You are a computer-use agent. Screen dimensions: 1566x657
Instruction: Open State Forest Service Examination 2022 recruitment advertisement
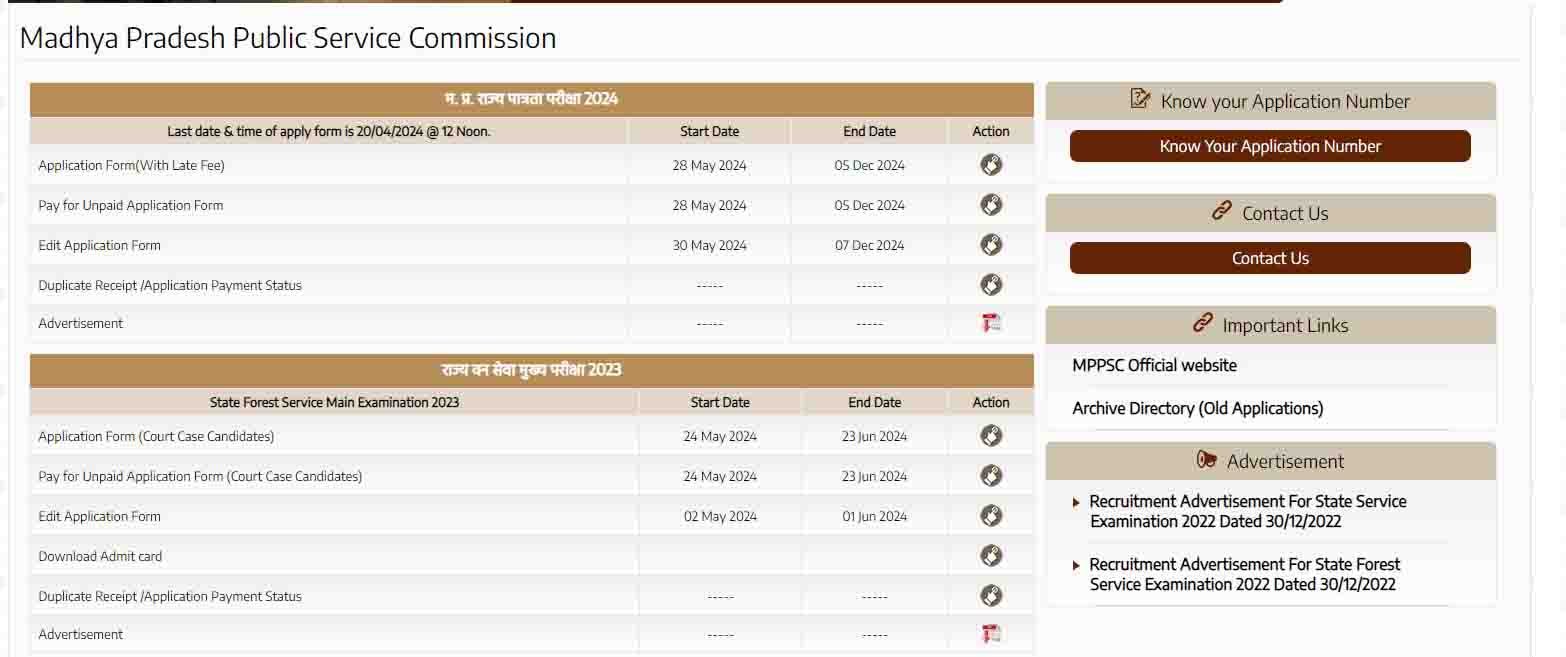[x=1244, y=574]
